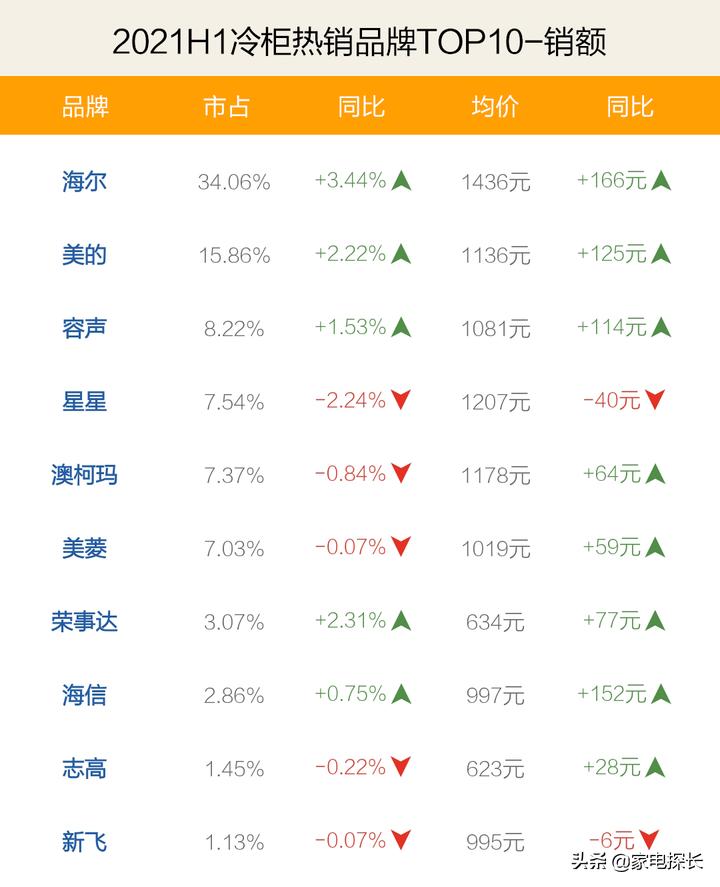Click the green arrow next to +166元
Screen dimensions: 720x887
(661, 181)
